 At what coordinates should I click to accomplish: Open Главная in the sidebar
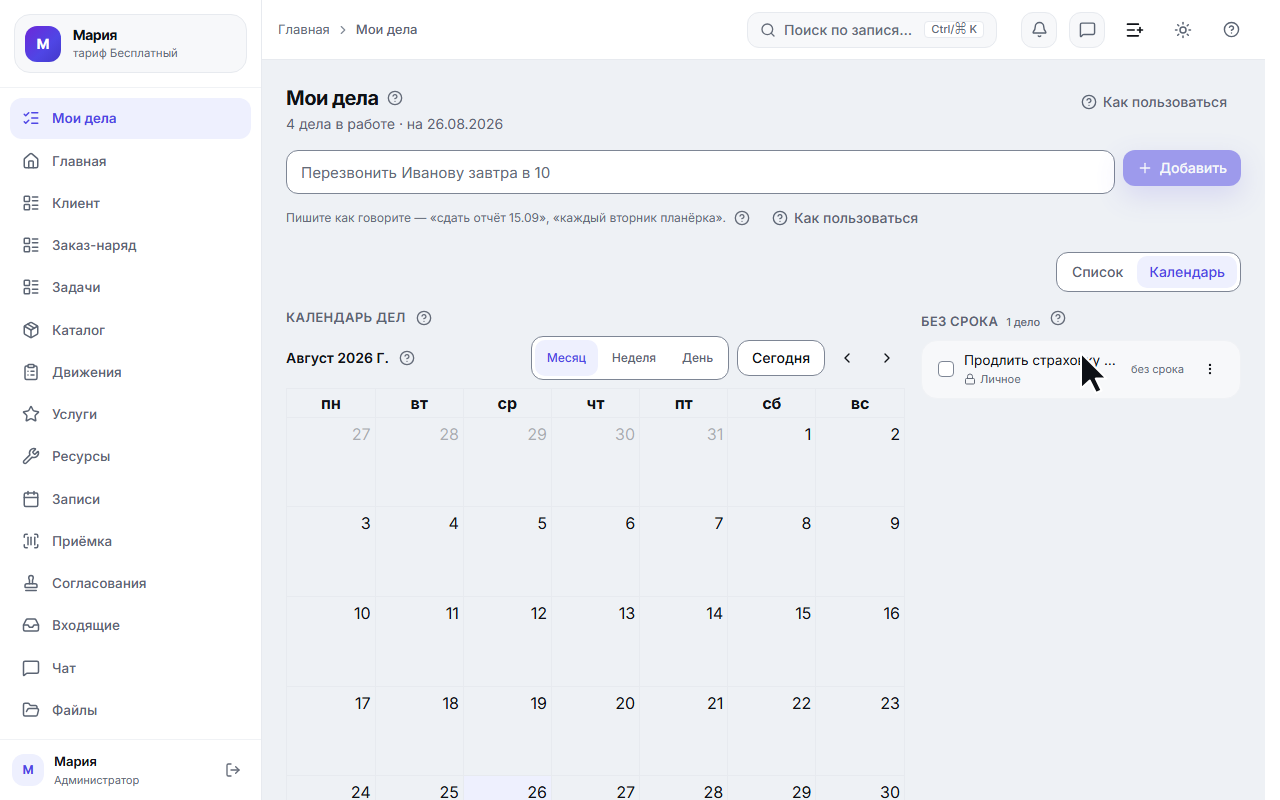130,161
